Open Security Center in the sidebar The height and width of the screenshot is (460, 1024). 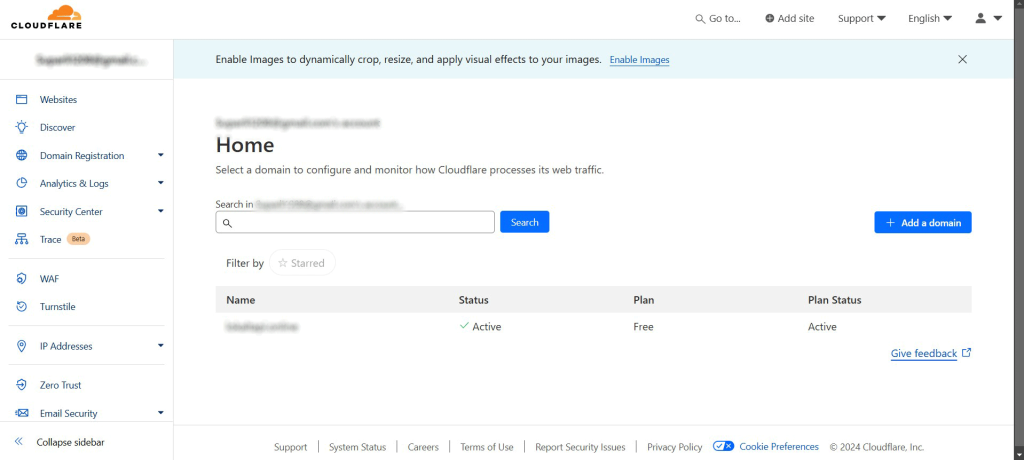[x=71, y=212]
